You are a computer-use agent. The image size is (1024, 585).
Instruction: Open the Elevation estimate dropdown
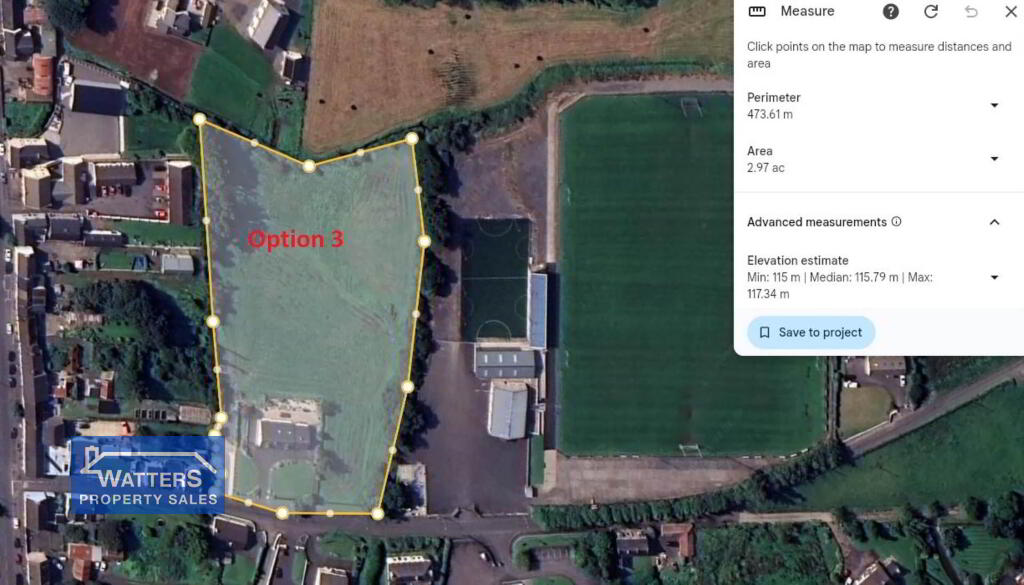coord(994,277)
